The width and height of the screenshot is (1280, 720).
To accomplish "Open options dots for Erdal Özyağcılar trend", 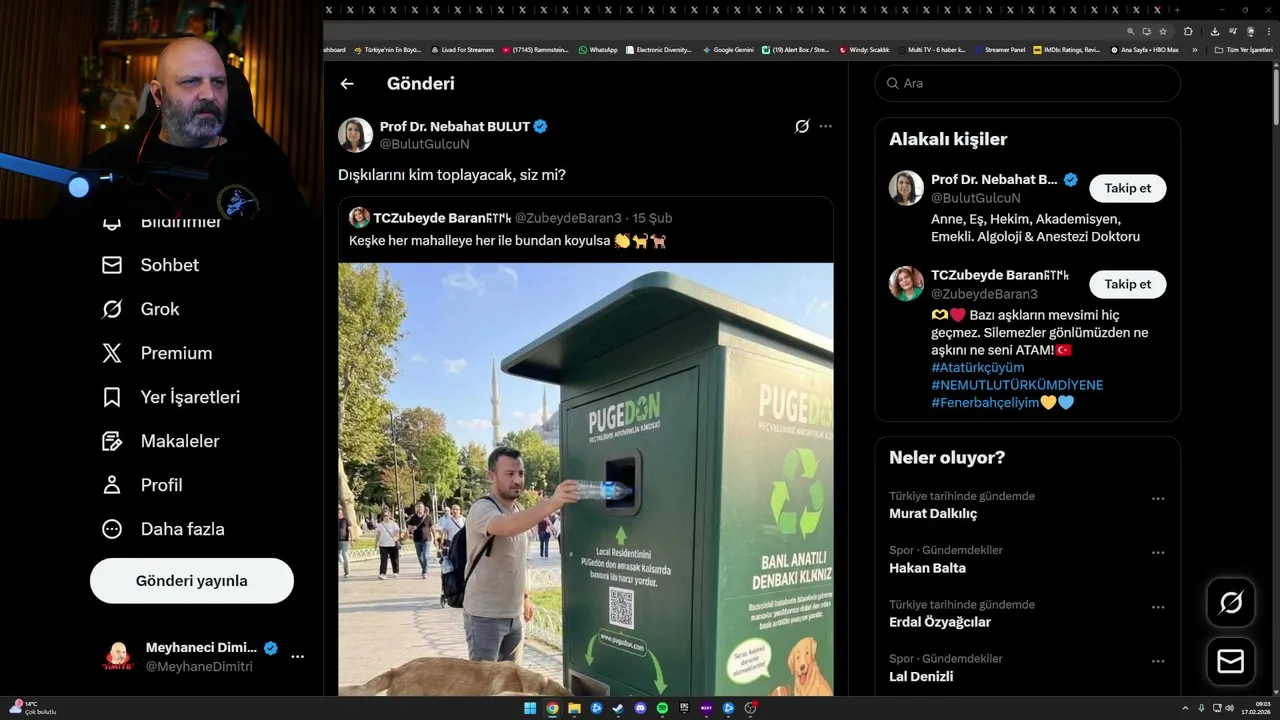I will pos(1158,607).
